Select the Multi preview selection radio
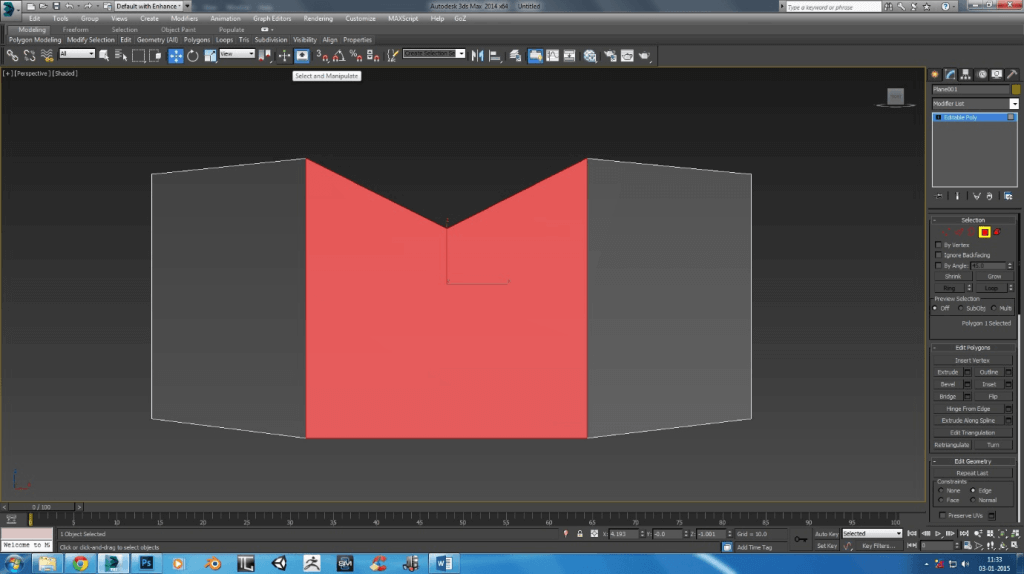The image size is (1024, 574). click(x=994, y=308)
